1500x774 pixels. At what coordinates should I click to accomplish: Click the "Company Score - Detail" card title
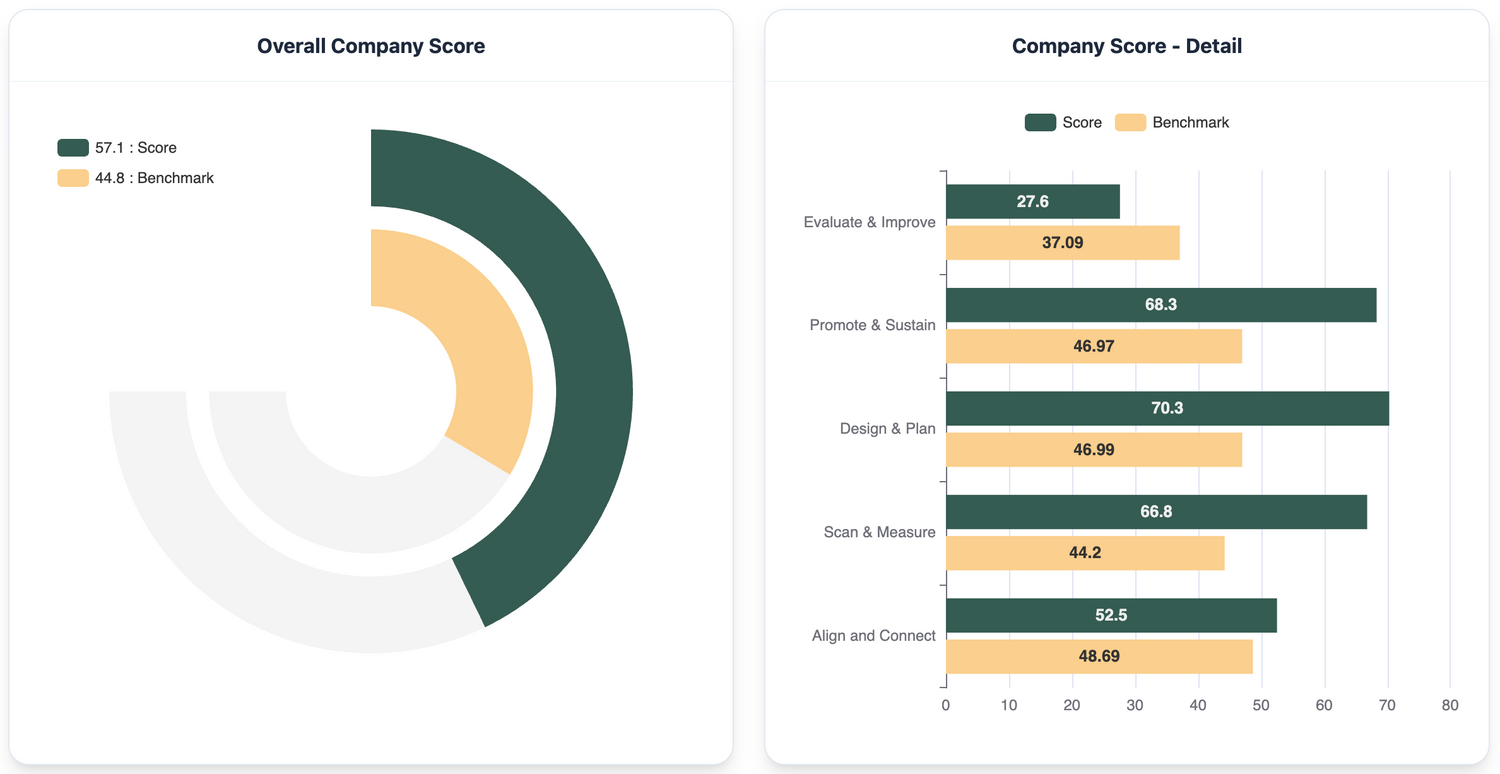(1127, 46)
